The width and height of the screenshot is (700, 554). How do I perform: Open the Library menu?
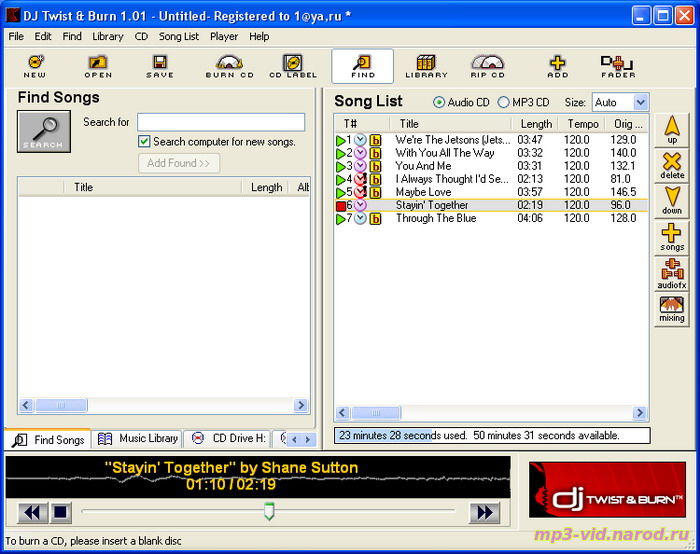108,37
